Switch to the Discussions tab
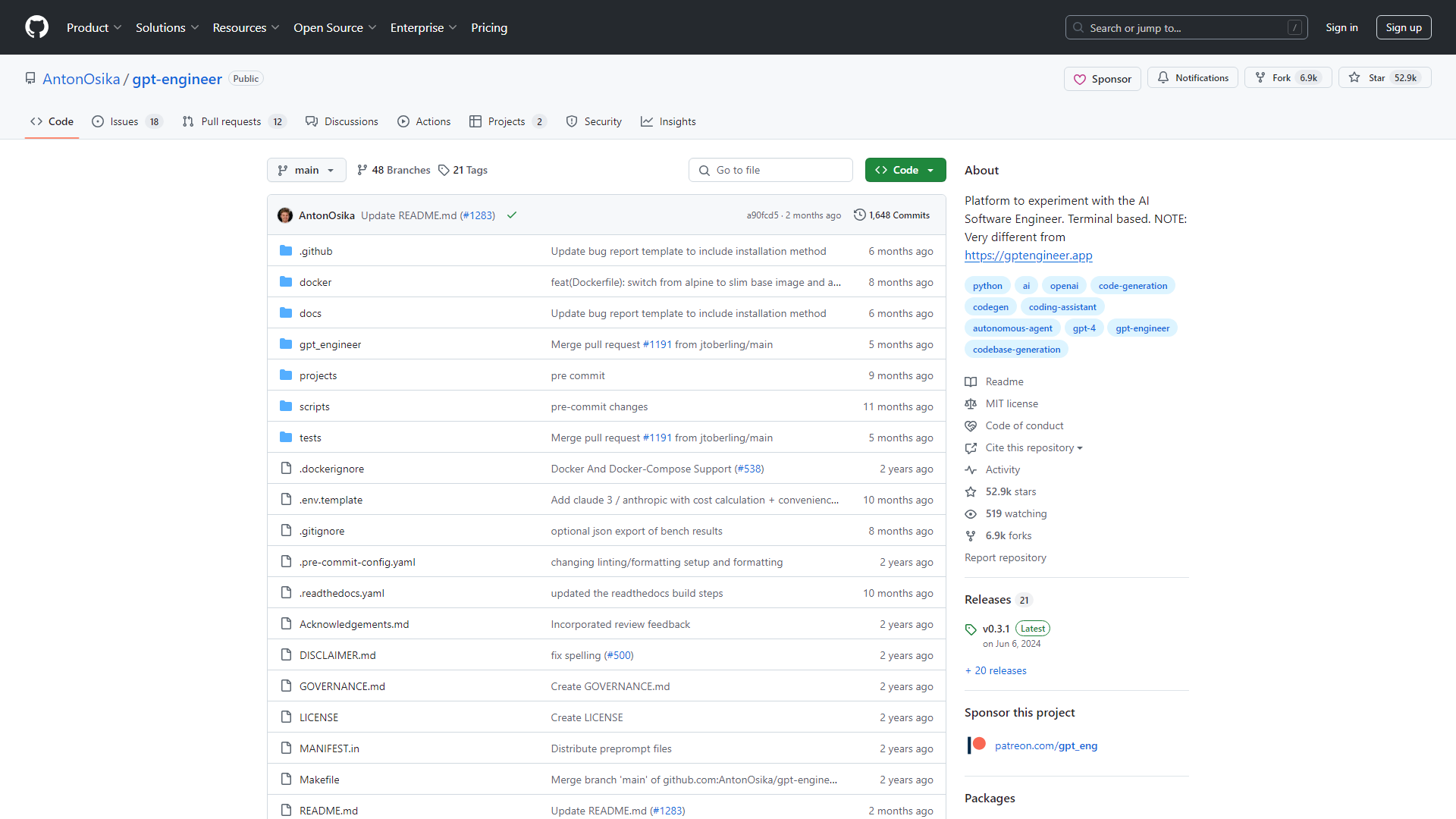This screenshot has height=819, width=1456. [341, 121]
